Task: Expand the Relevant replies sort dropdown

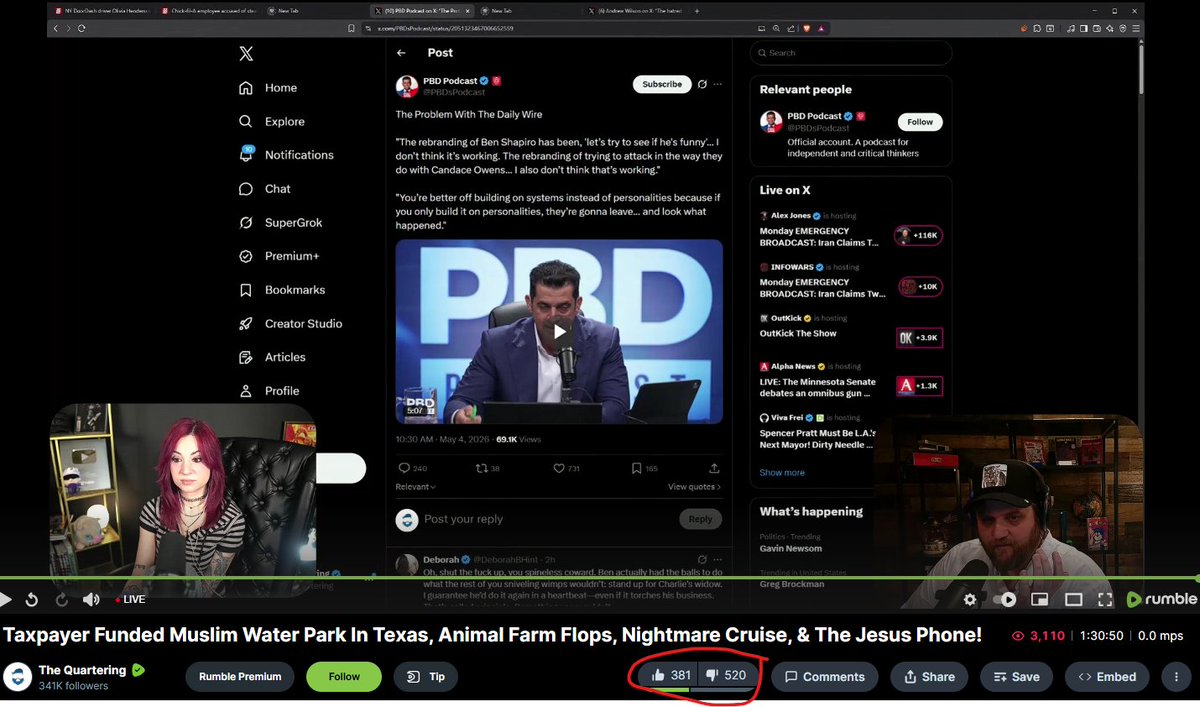Action: pyautogui.click(x=415, y=487)
